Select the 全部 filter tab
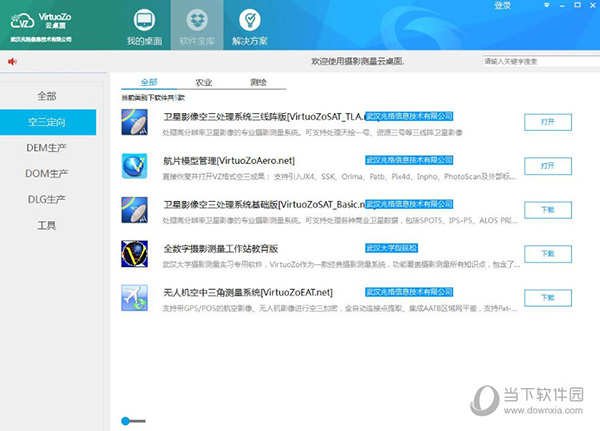The image size is (600, 431). click(149, 83)
